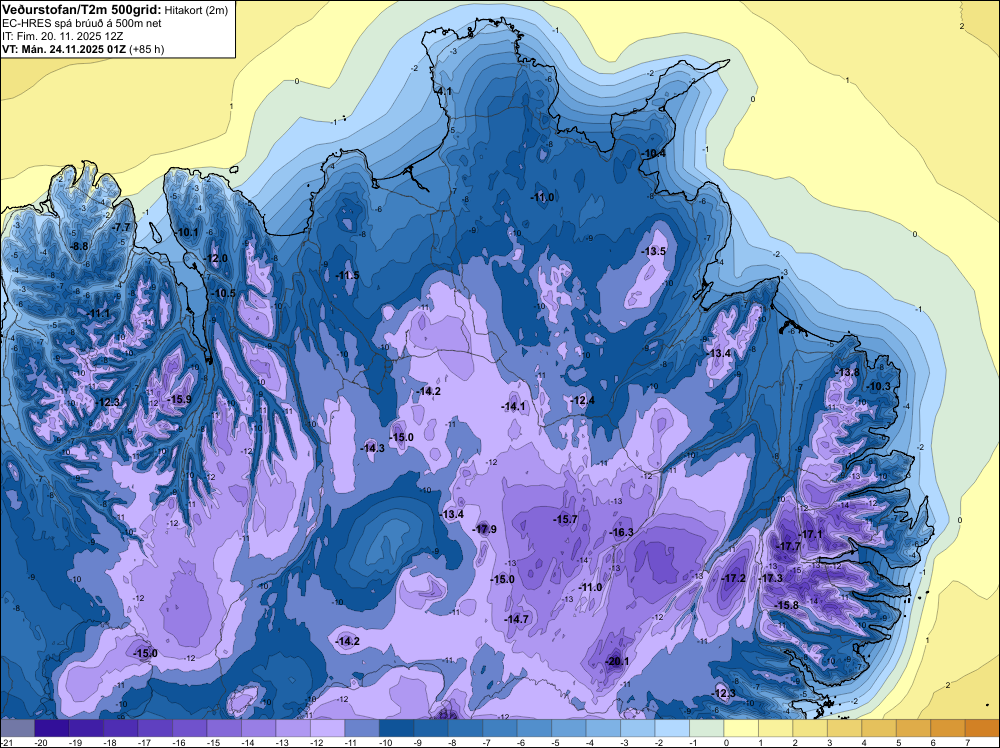The width and height of the screenshot is (1000, 748).
Task: Click the -13.8 temperature label
Action: click(x=848, y=372)
